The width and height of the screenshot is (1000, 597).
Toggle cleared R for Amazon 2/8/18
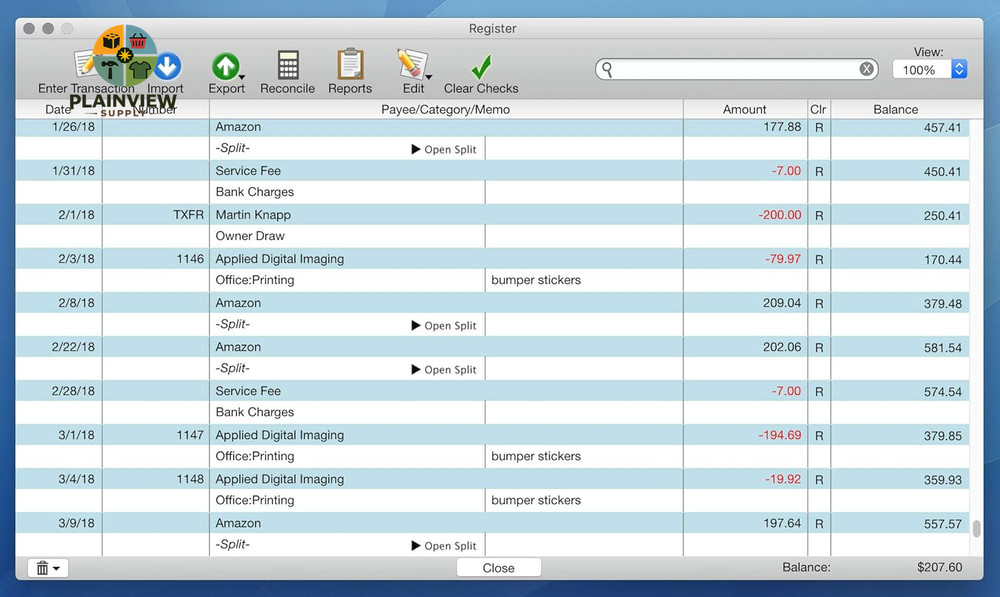click(819, 303)
